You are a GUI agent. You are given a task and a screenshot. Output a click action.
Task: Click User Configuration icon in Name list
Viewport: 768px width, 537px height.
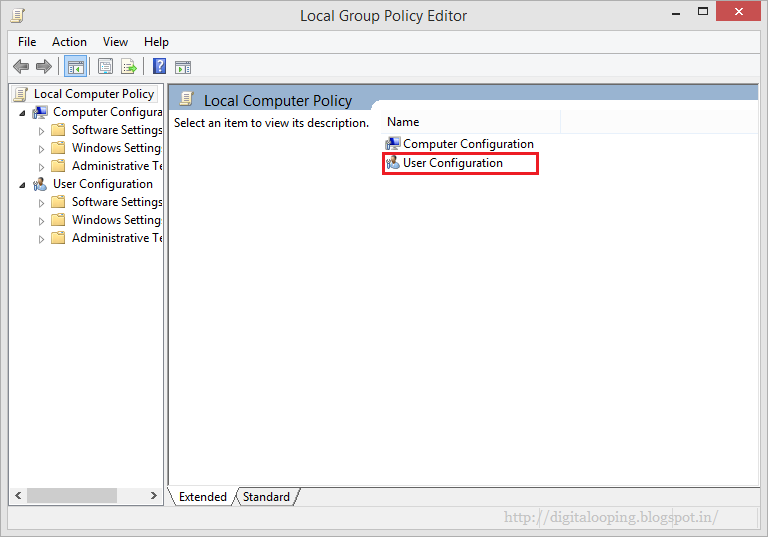393,163
